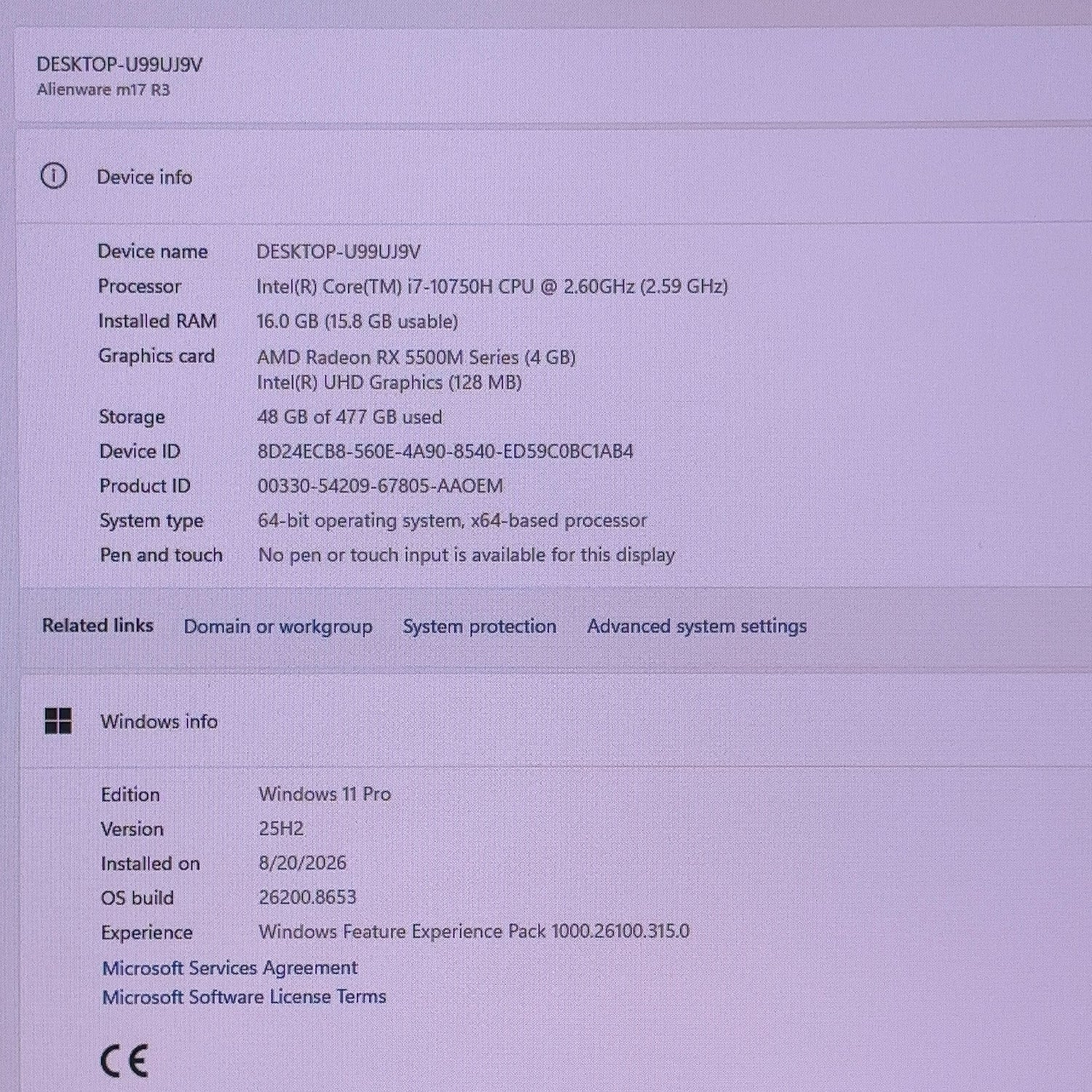The width and height of the screenshot is (1092, 1092).
Task: Select the 64-bit operating system value
Action: [x=452, y=521]
